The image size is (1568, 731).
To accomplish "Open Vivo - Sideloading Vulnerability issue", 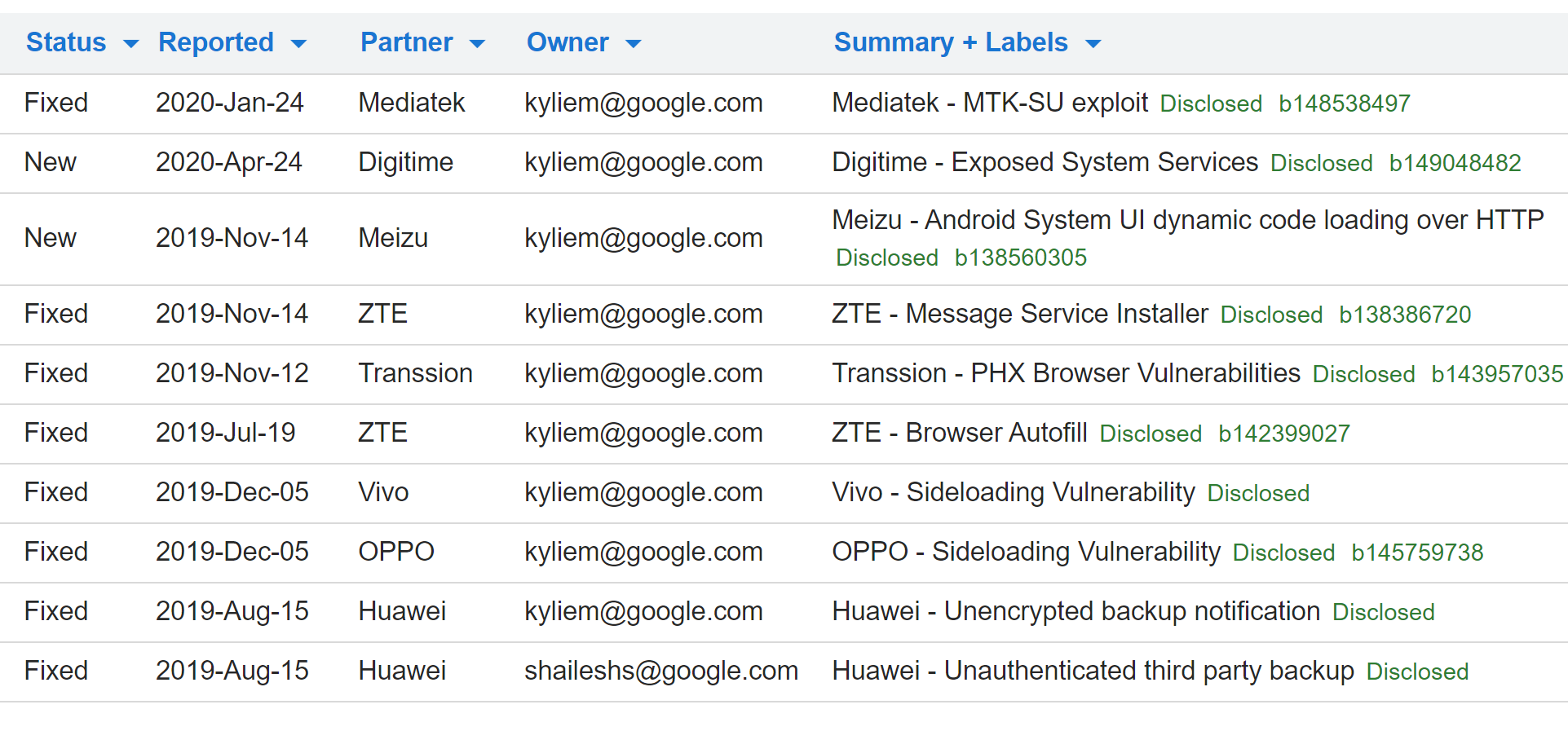I will point(1013,492).
